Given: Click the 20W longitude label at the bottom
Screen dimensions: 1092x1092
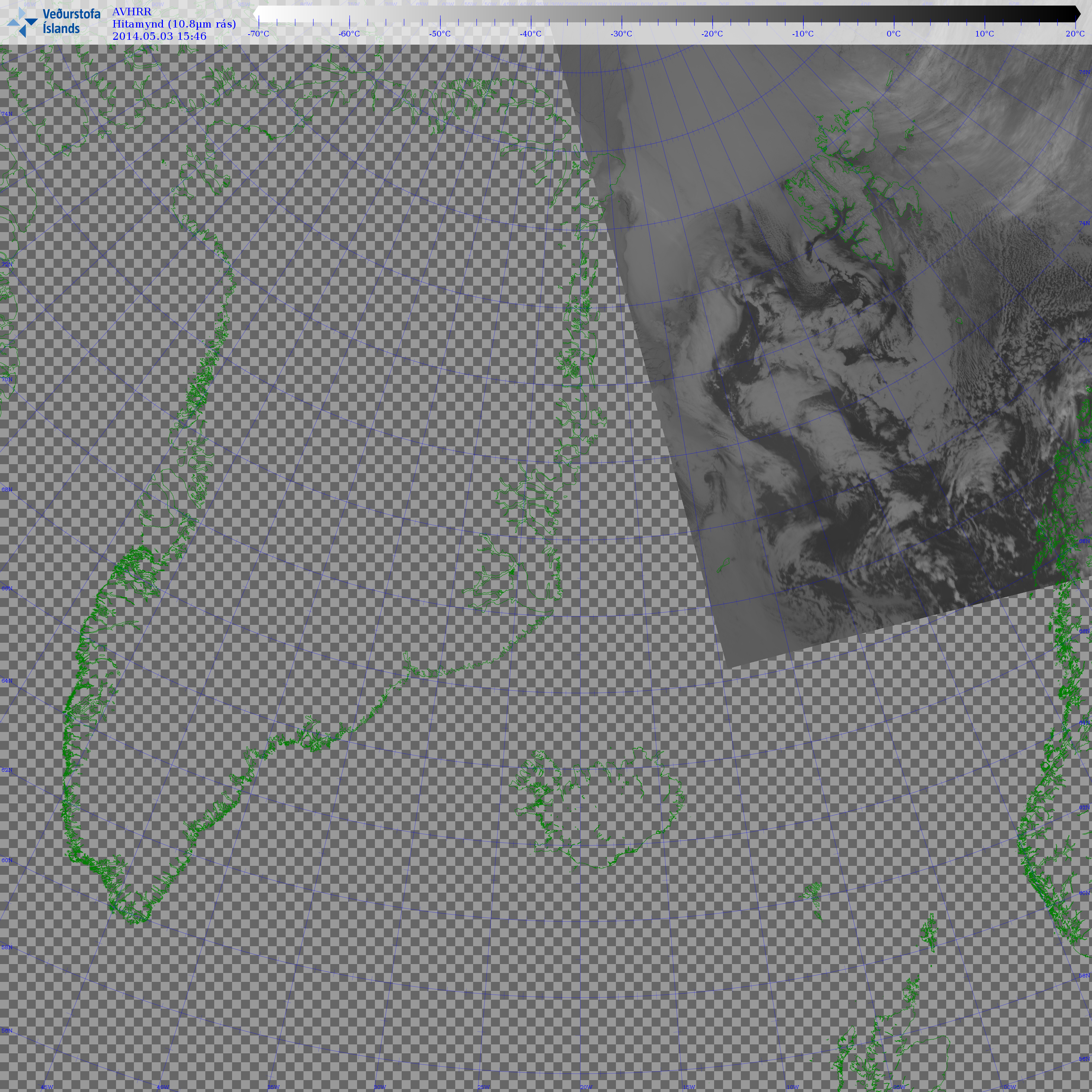Looking at the screenshot, I should point(586,1087).
